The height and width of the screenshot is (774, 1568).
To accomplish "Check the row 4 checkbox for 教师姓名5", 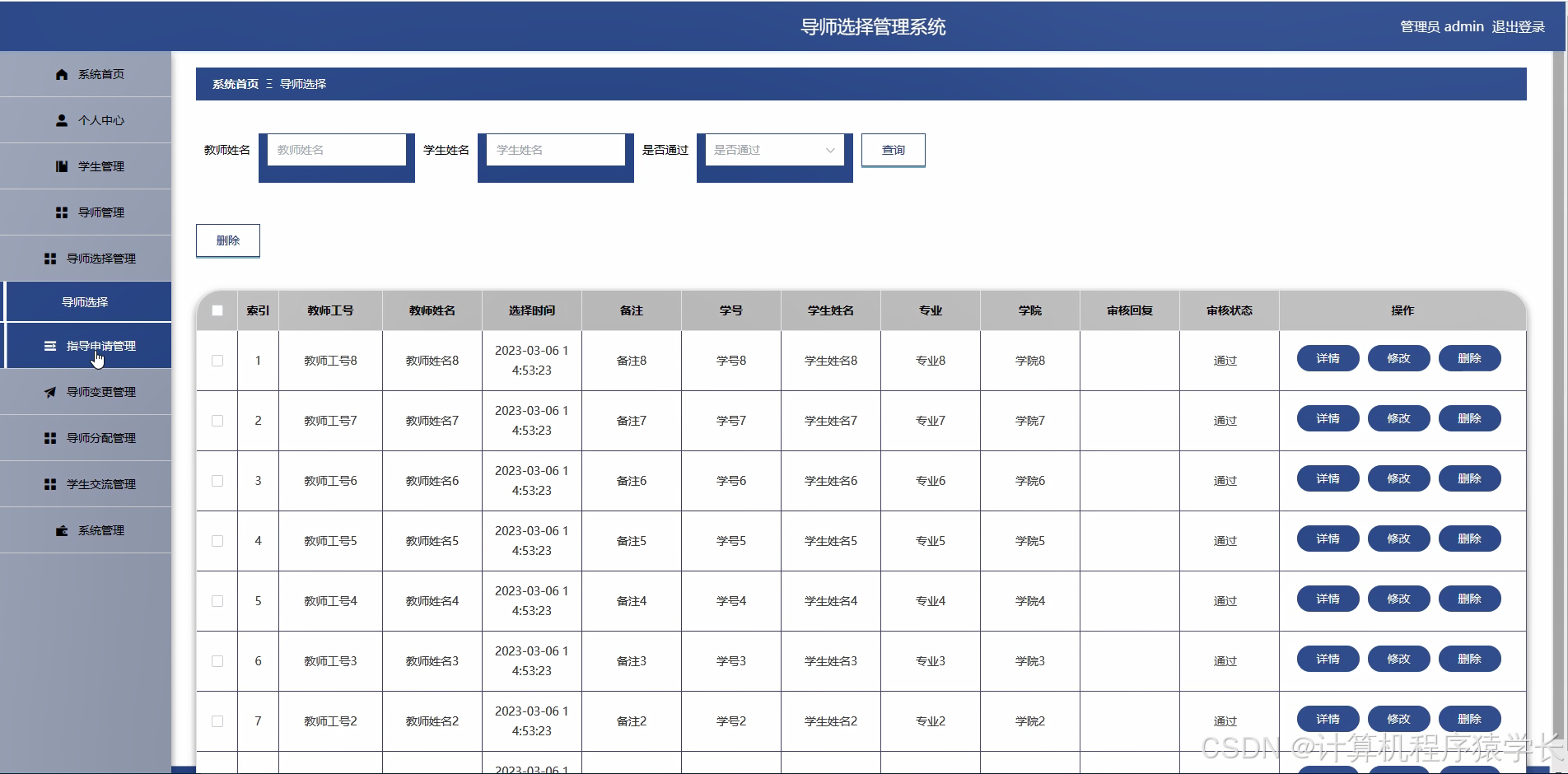I will click(217, 541).
